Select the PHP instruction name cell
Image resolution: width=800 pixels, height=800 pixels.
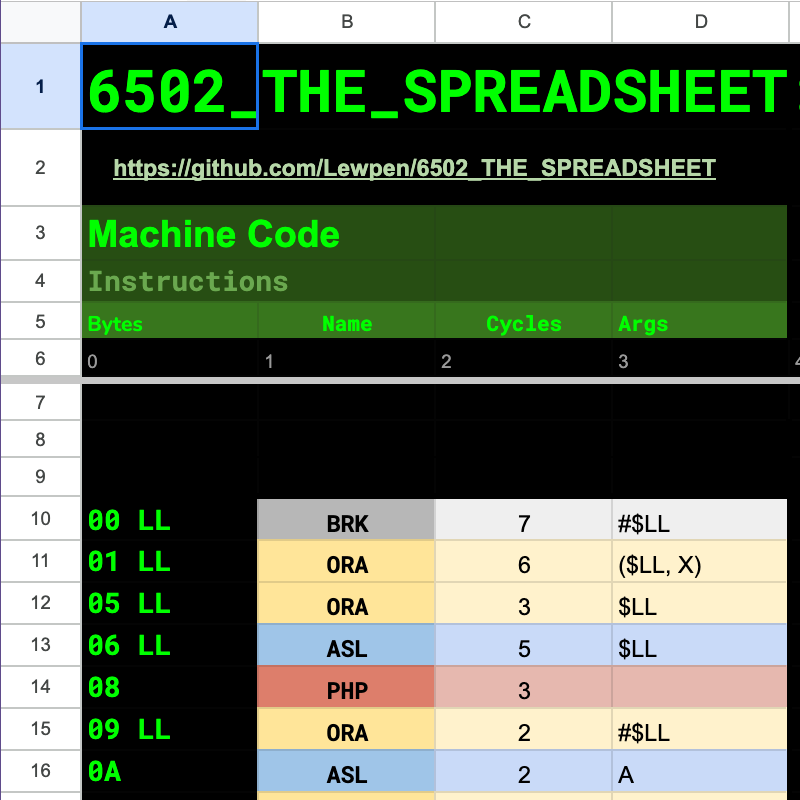346,690
